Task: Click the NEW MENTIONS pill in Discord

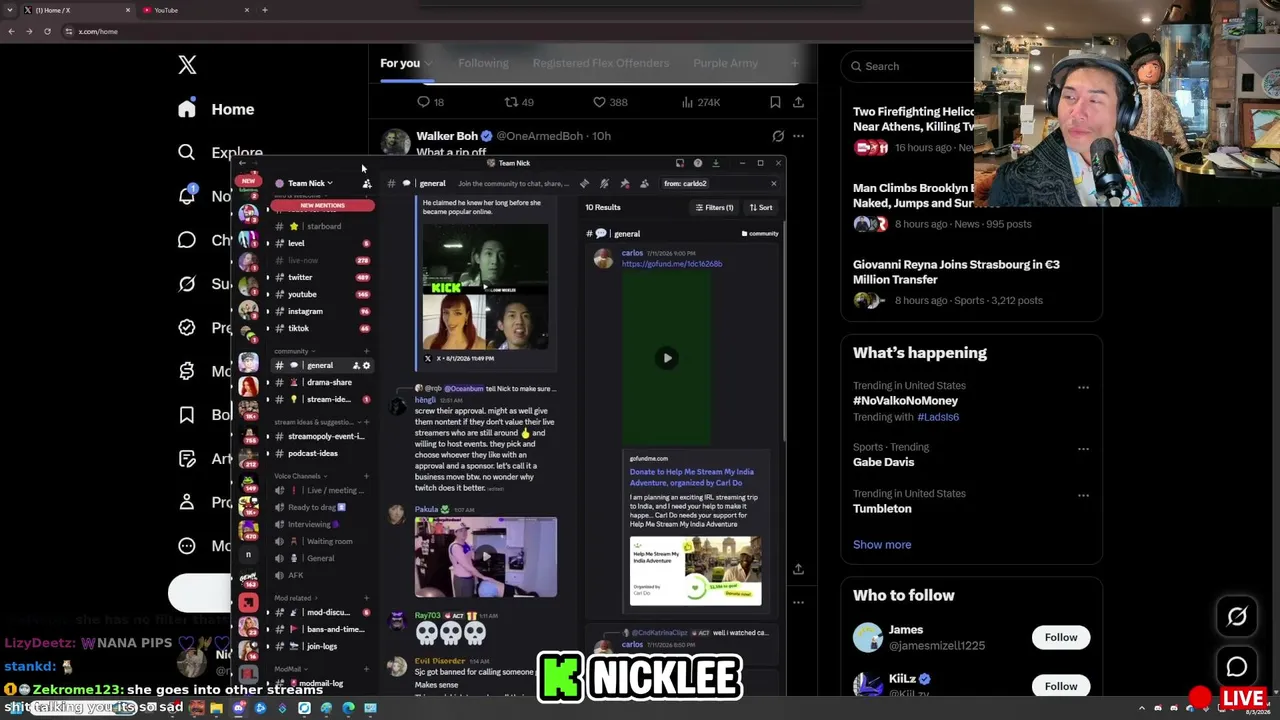Action: [x=323, y=206]
